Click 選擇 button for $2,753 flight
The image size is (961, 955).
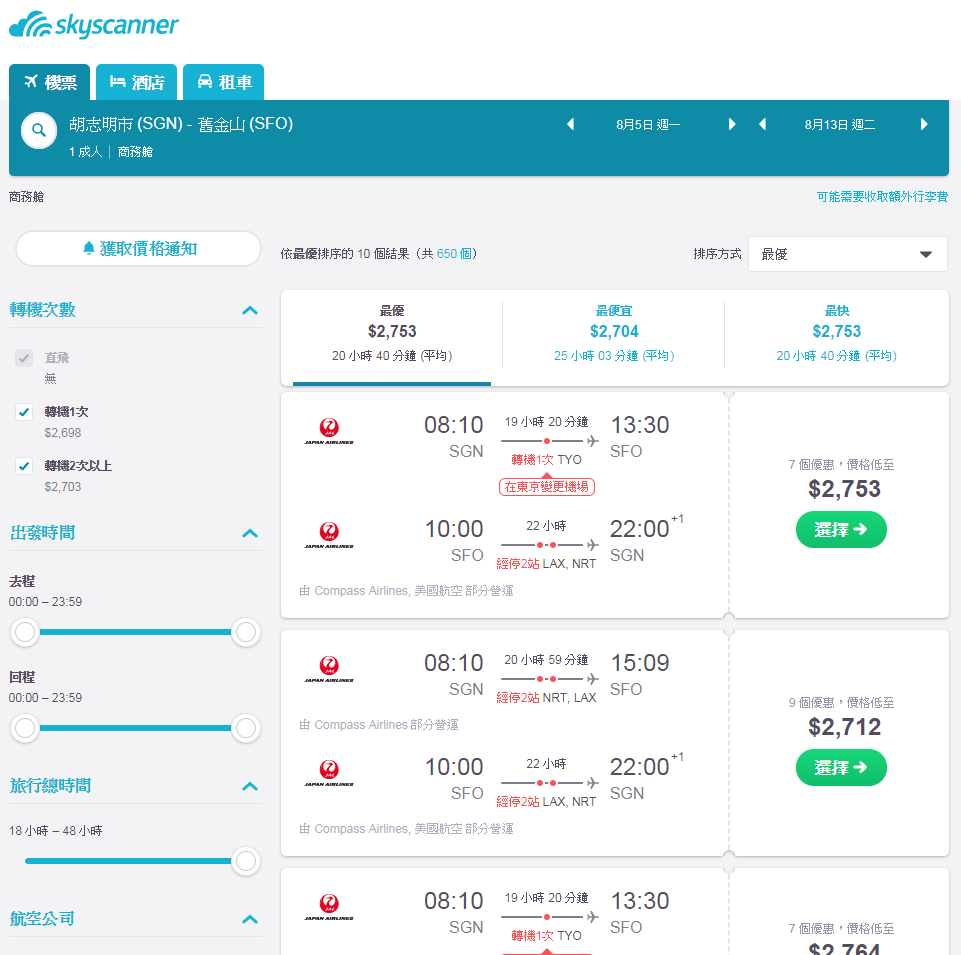click(841, 530)
